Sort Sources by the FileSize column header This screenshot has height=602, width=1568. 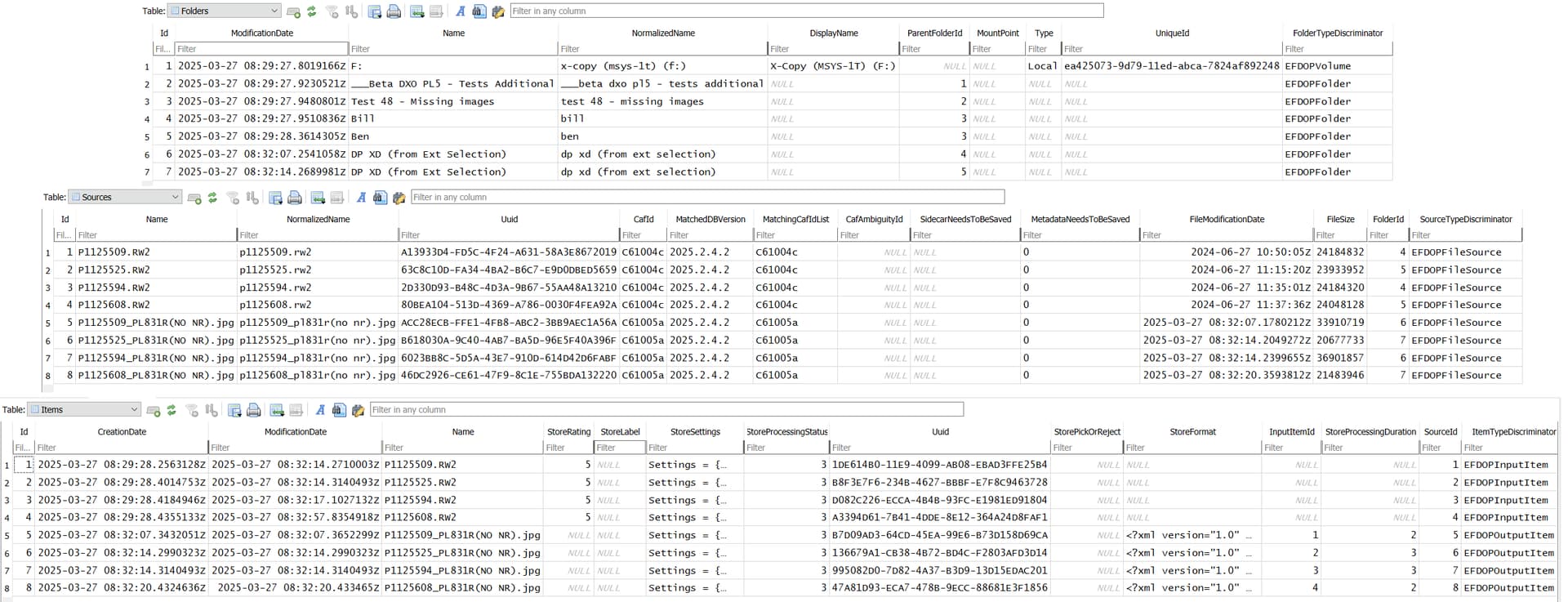(x=1340, y=220)
